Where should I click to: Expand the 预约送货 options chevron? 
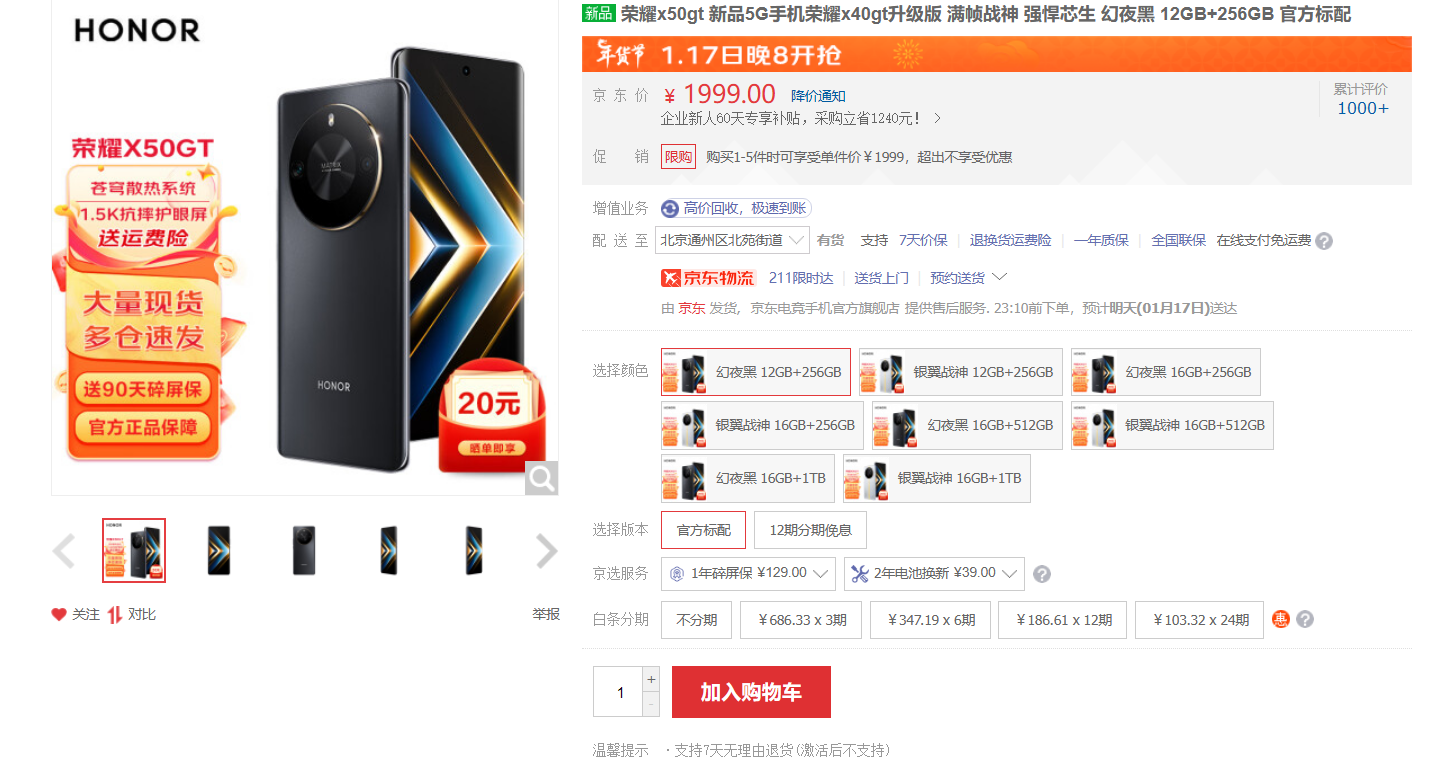(998, 277)
